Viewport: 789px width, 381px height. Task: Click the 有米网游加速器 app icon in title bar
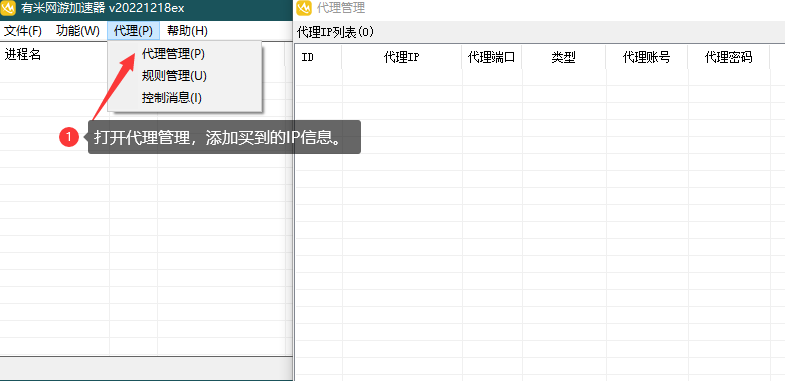9,9
